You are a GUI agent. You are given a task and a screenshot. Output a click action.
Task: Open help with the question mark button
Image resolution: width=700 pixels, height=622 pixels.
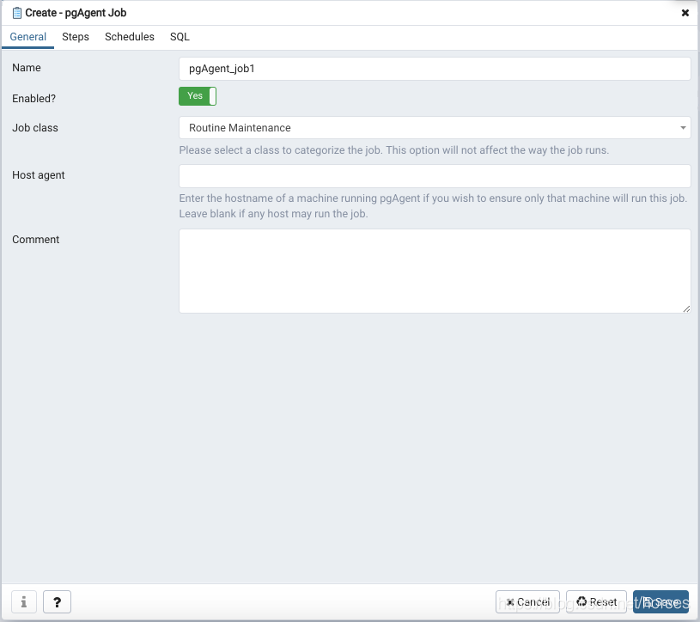(x=57, y=602)
